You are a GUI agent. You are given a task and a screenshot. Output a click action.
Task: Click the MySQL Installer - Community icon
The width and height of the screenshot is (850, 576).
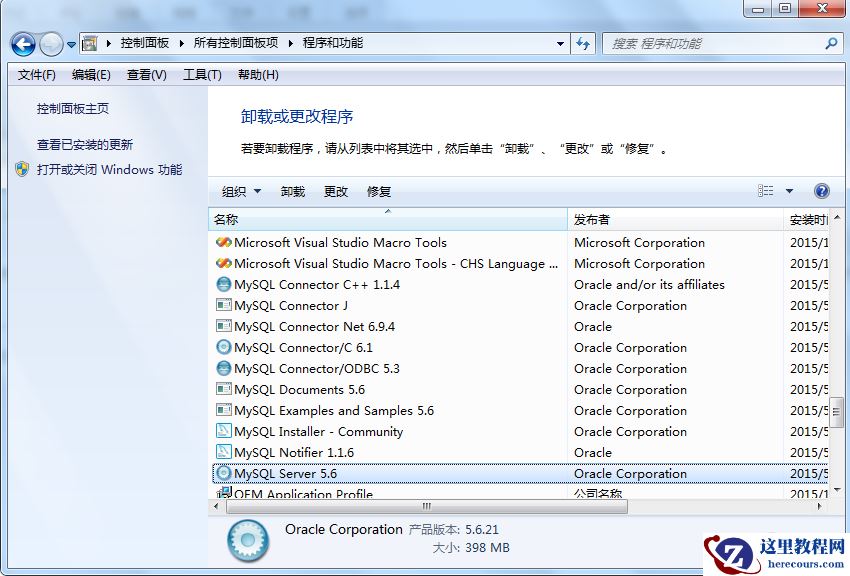pyautogui.click(x=223, y=431)
